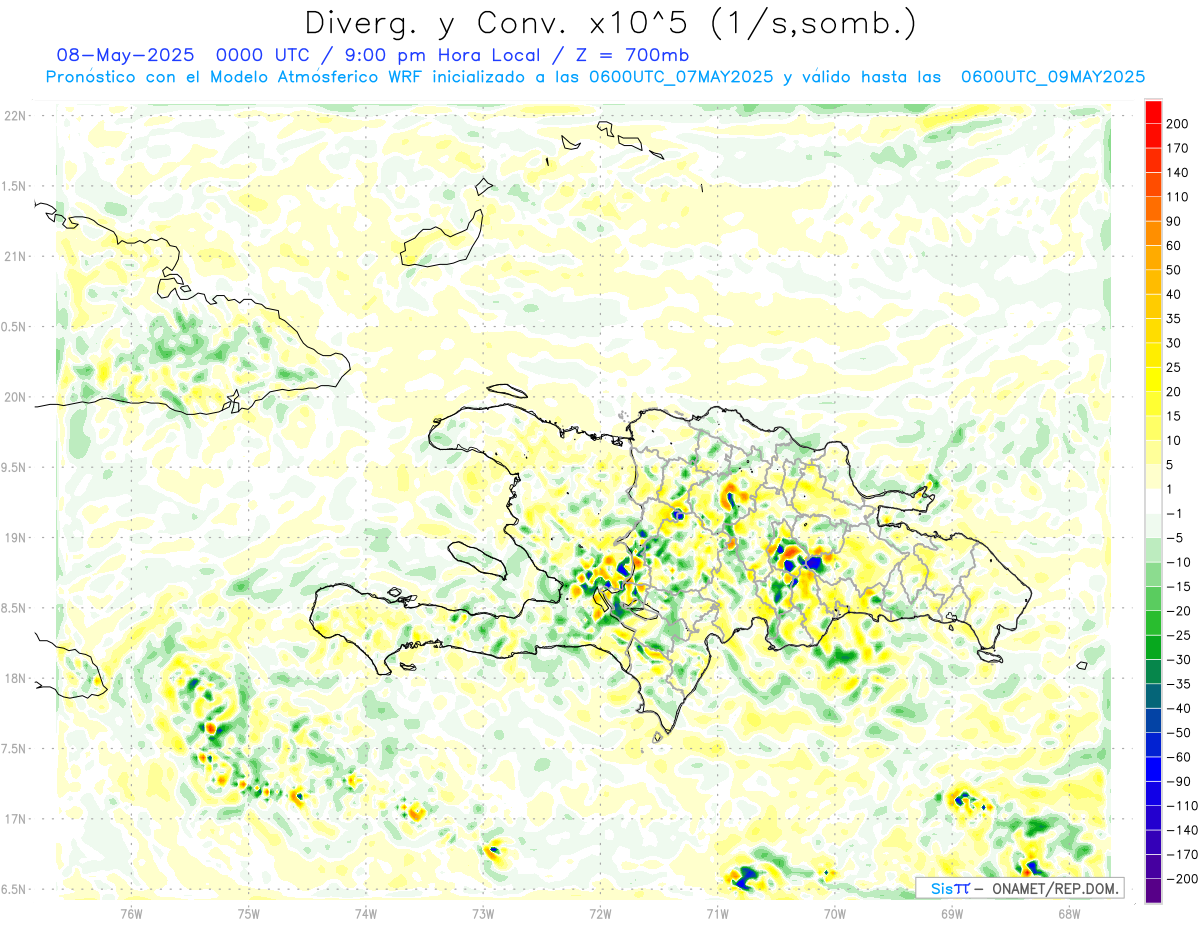Click the "76W" longitude label
The height and width of the screenshot is (927, 1200).
pos(131,913)
